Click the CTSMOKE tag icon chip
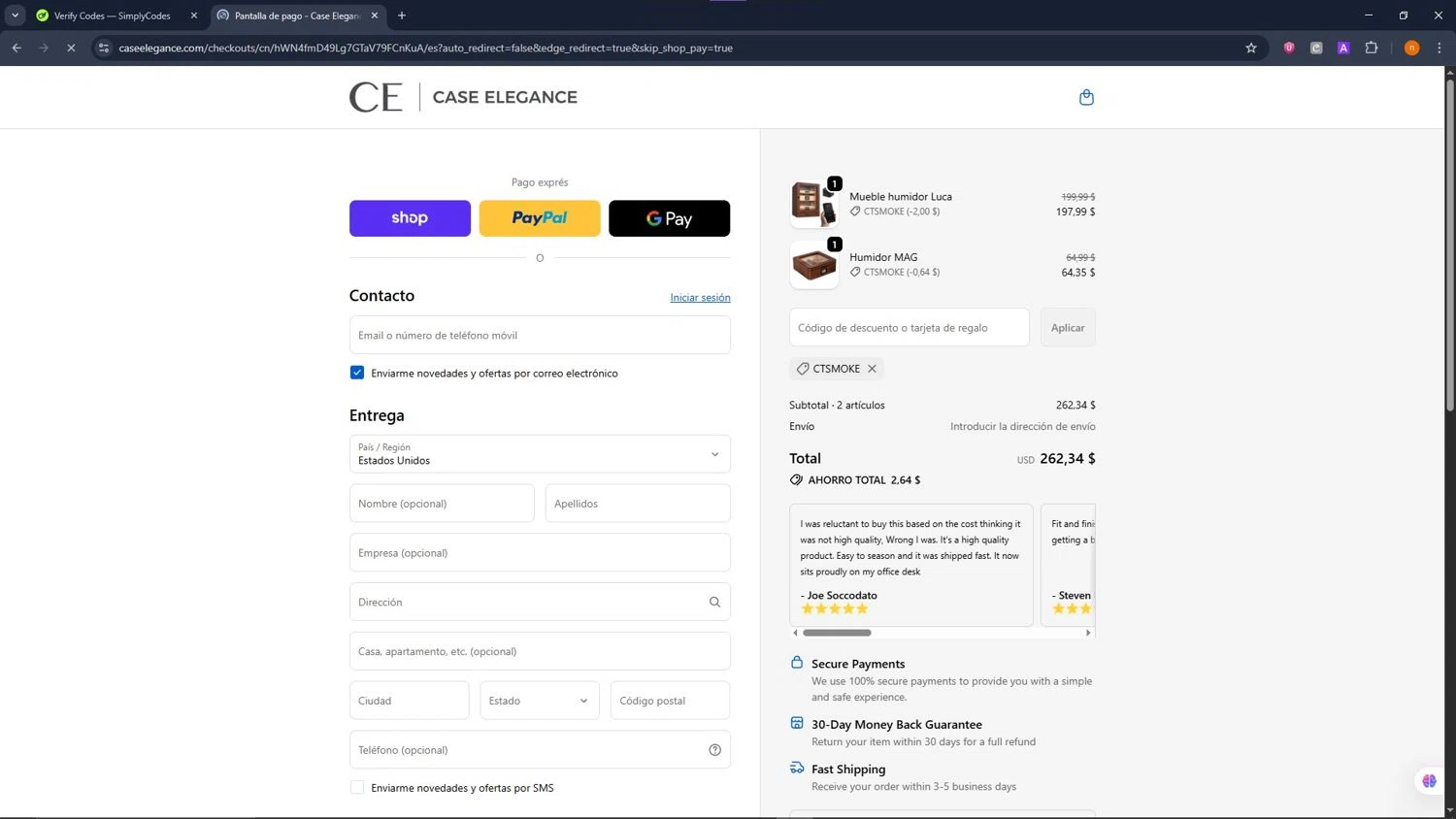1456x819 pixels. (x=803, y=369)
